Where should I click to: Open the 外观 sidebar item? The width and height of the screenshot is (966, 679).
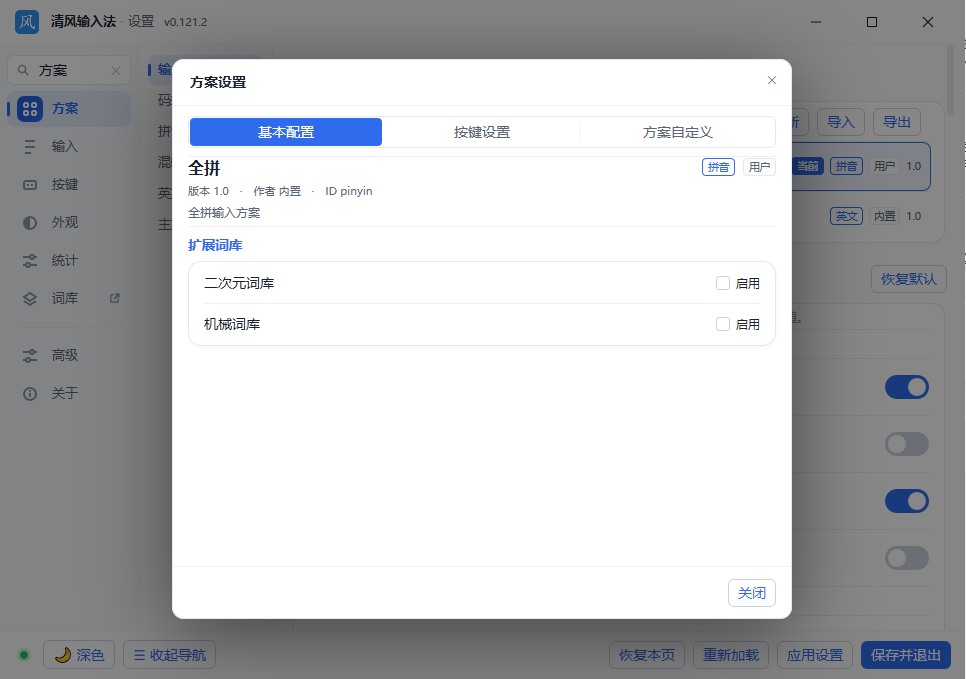coord(69,223)
